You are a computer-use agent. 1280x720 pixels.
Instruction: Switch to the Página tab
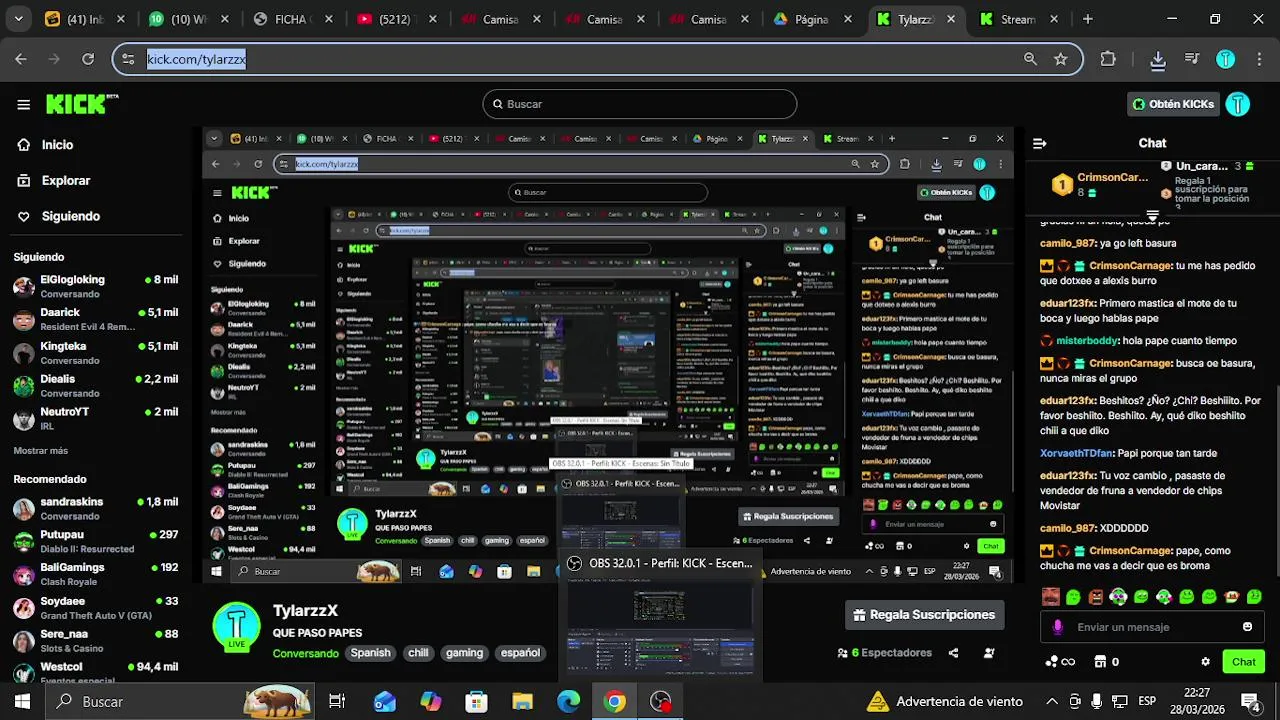click(x=811, y=19)
